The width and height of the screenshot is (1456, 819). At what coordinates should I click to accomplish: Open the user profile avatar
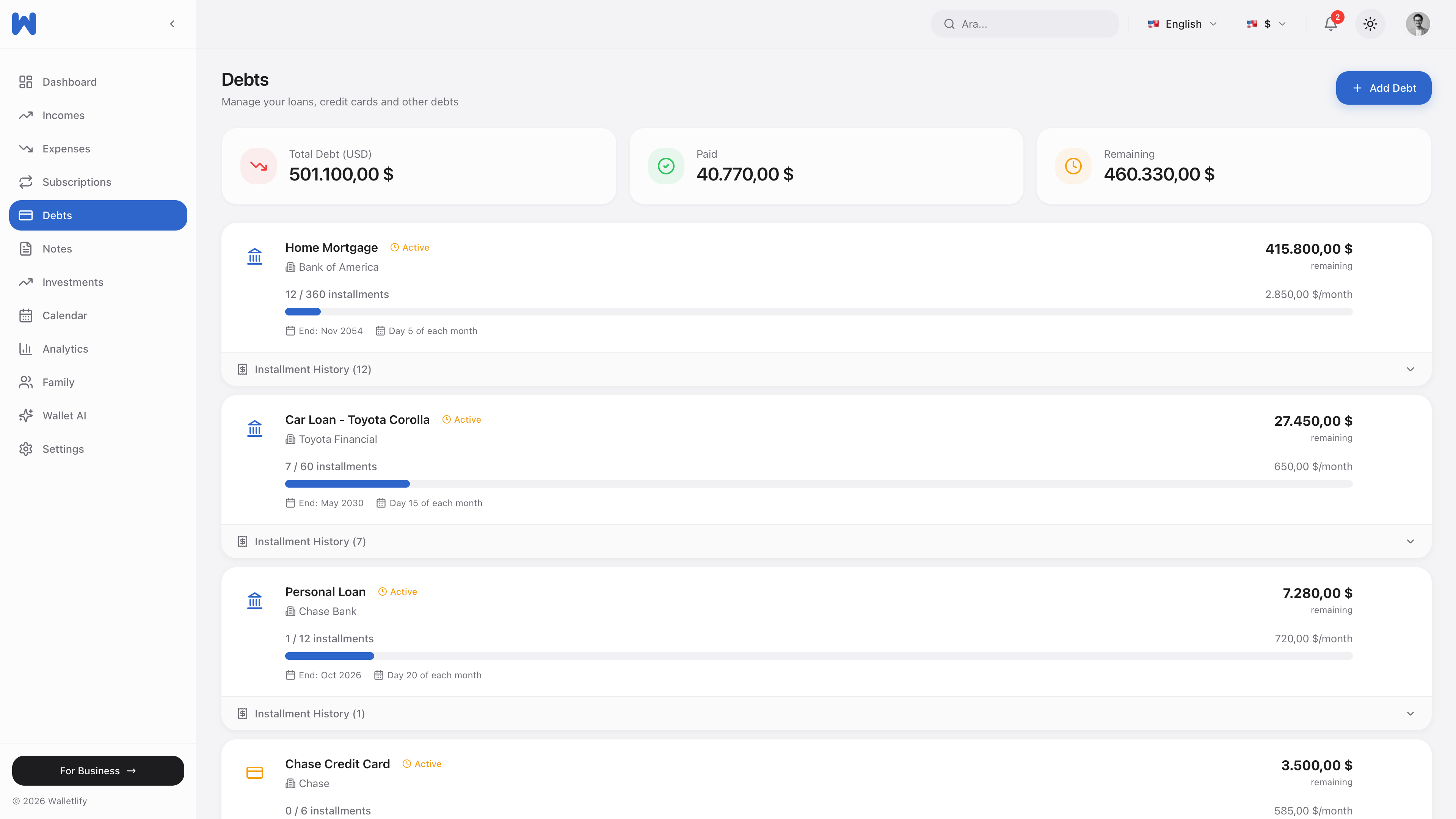(x=1418, y=24)
